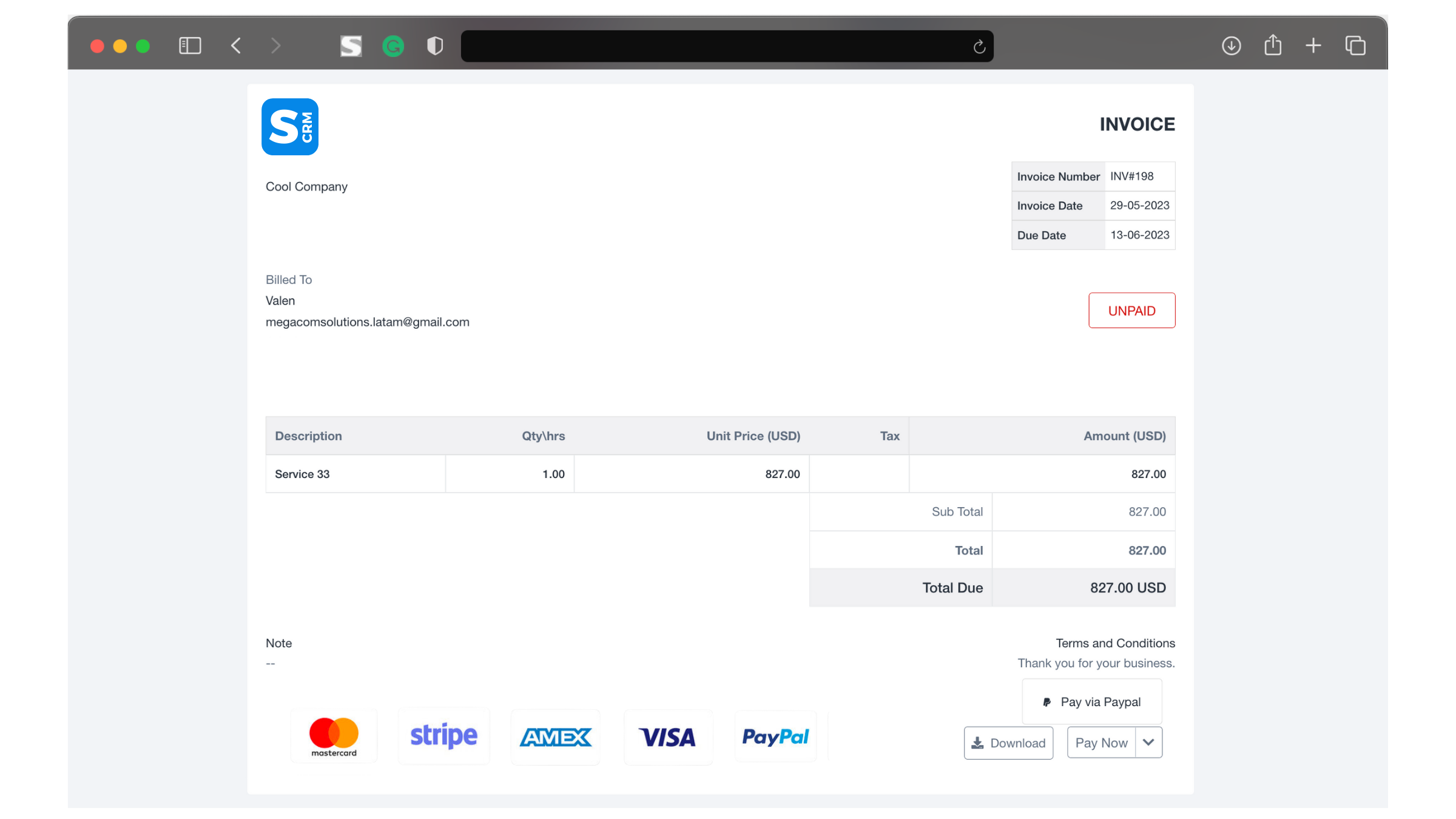Select the Mastercard payment icon
The width and height of the screenshot is (1456, 819).
tap(333, 736)
